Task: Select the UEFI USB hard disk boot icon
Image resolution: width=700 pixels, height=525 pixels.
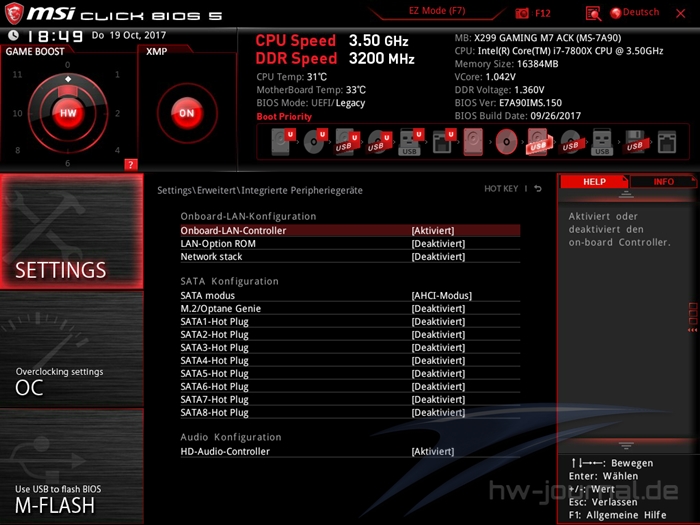Action: (x=347, y=142)
